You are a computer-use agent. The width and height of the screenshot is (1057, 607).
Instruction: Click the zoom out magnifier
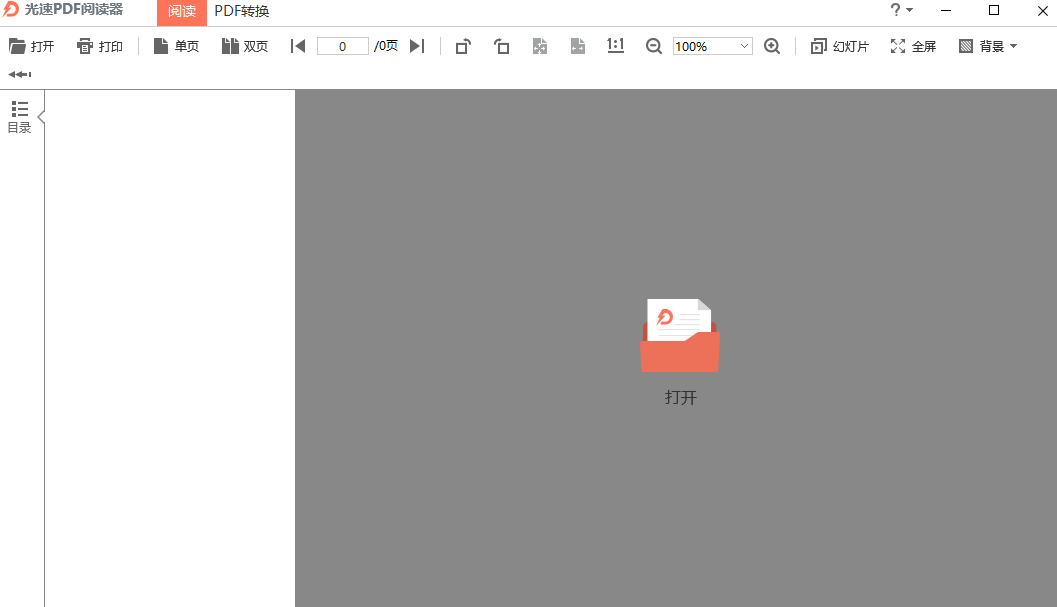(x=654, y=46)
